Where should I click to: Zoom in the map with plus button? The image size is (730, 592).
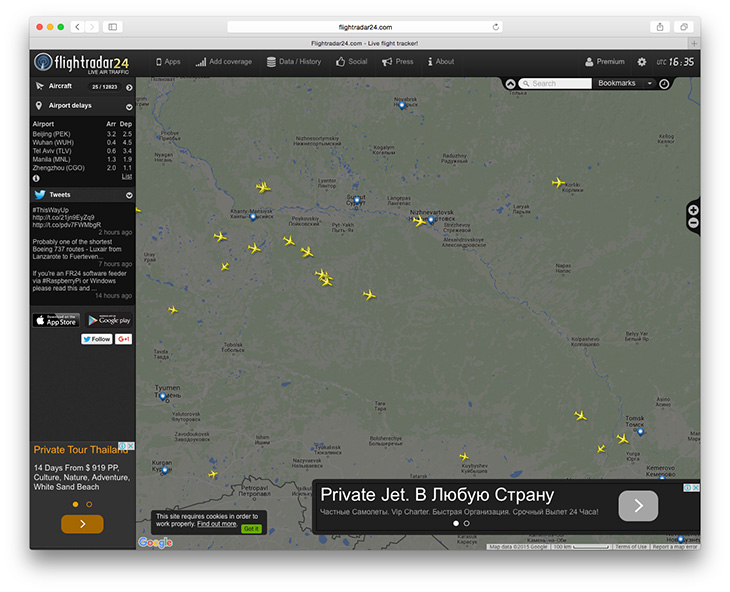[x=693, y=210]
